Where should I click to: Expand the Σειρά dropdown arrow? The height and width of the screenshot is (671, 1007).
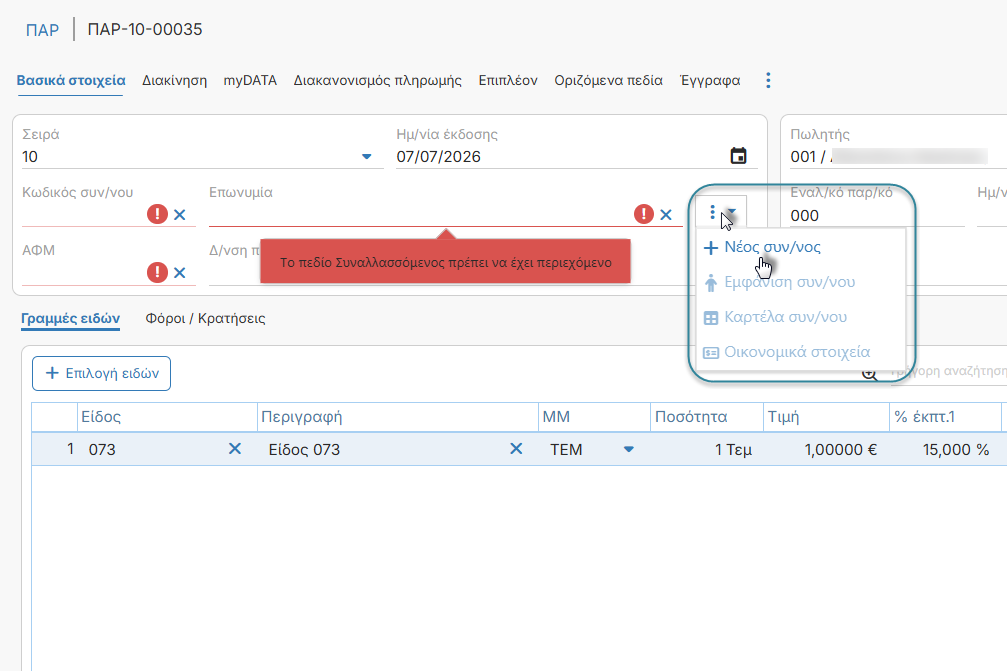point(367,157)
